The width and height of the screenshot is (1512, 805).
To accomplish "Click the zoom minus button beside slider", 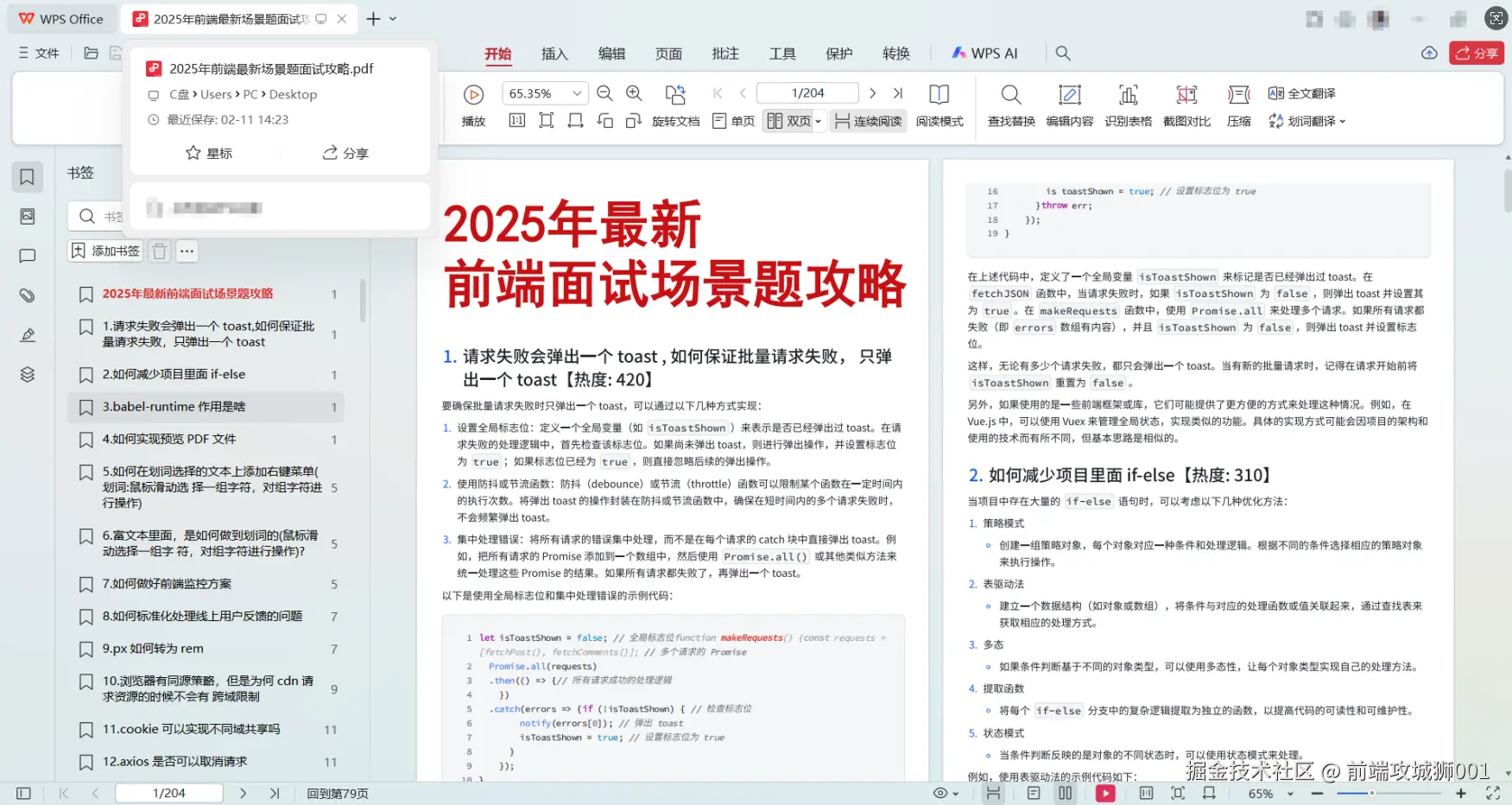I will click(1317, 793).
